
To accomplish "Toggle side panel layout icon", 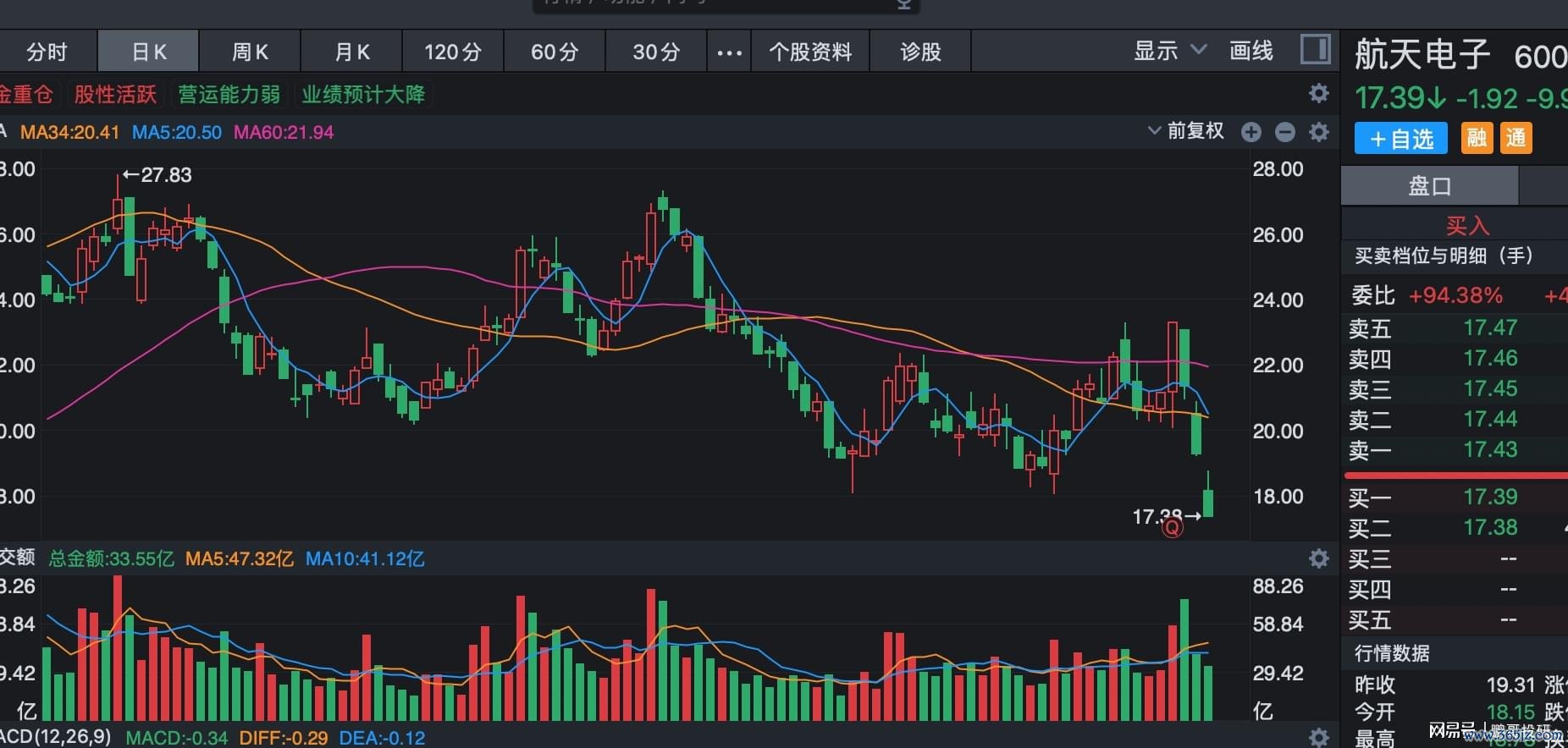I will tap(1316, 49).
